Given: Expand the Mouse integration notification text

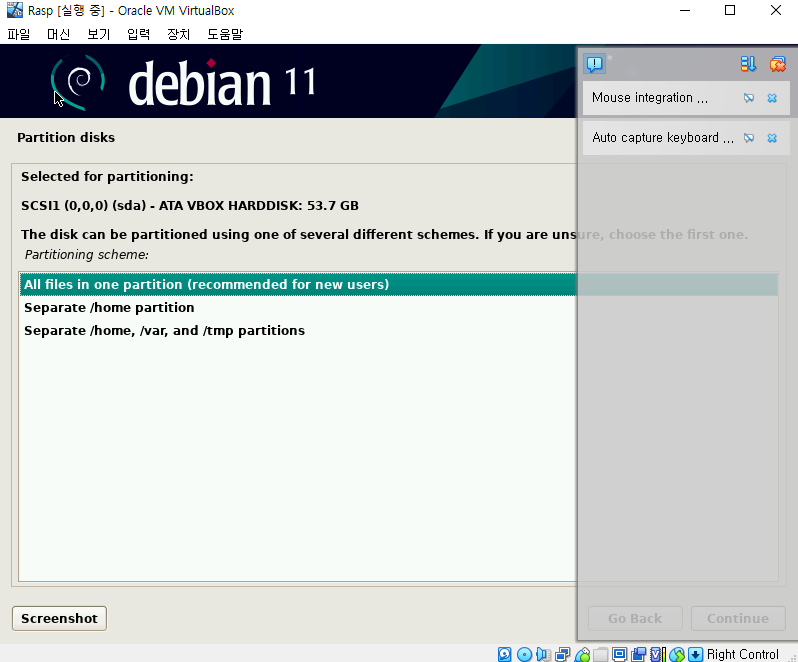Looking at the screenshot, I should (650, 98).
